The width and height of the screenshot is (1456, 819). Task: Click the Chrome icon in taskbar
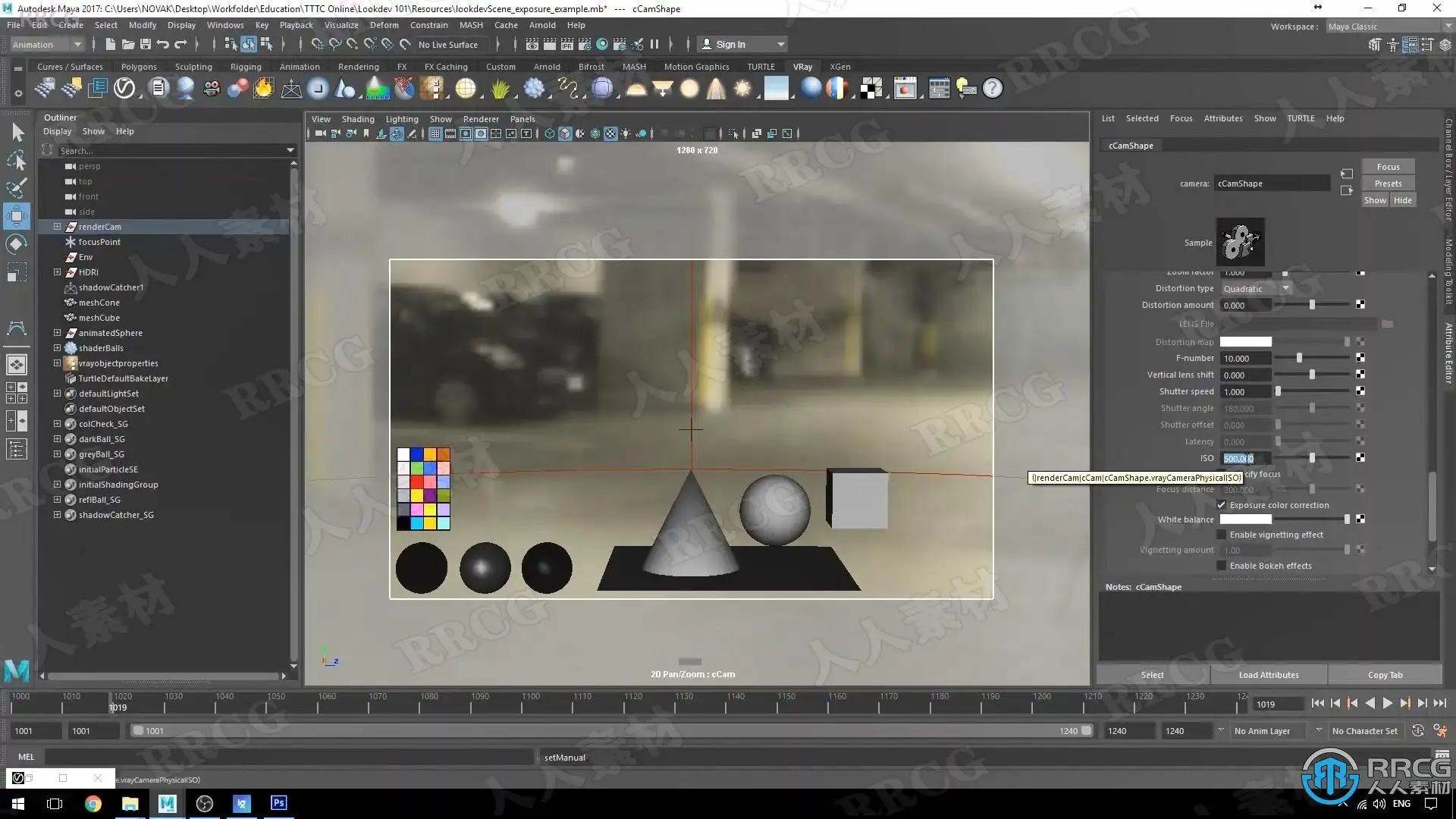click(93, 804)
